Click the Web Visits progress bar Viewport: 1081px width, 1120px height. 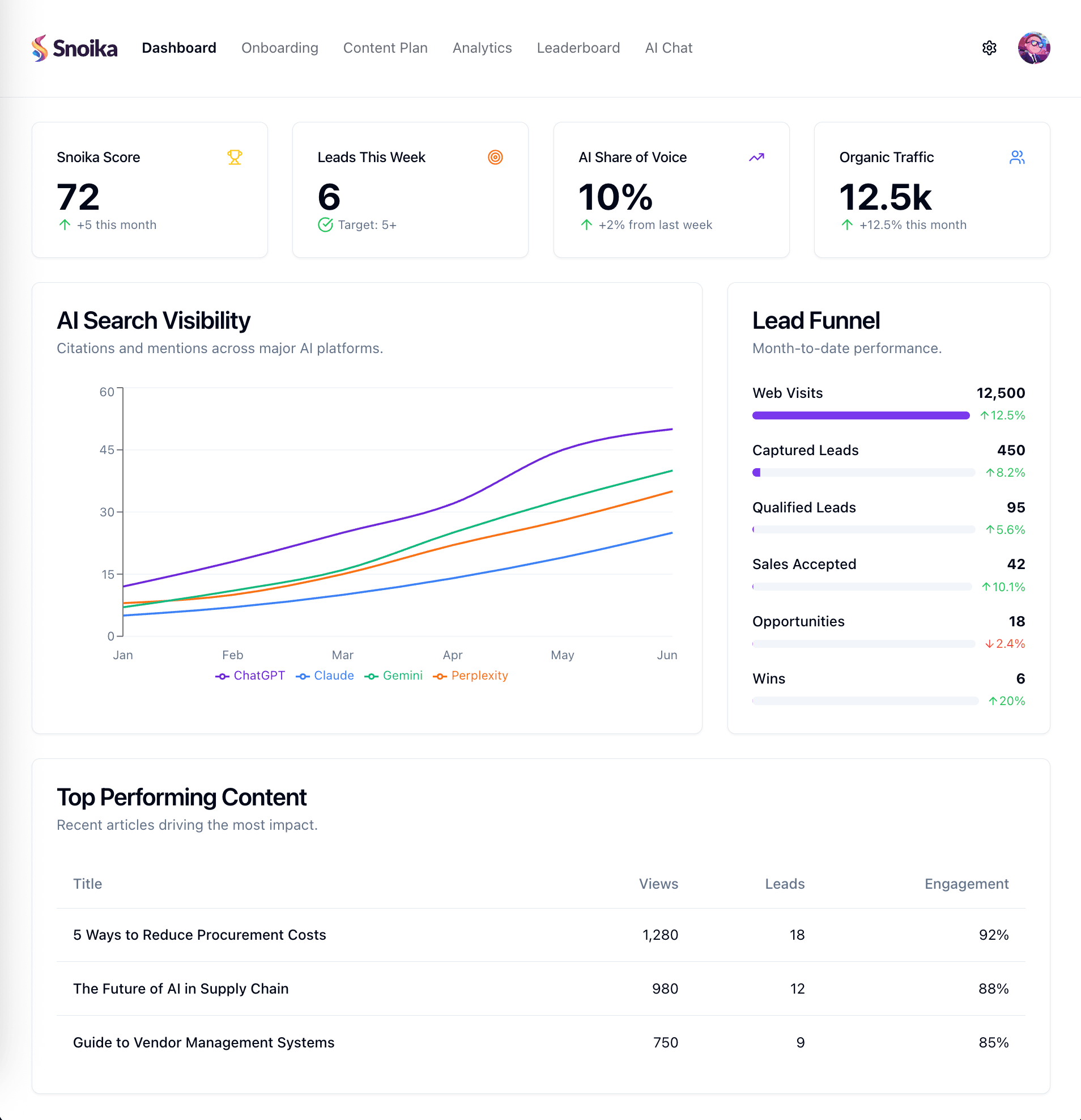click(x=861, y=415)
